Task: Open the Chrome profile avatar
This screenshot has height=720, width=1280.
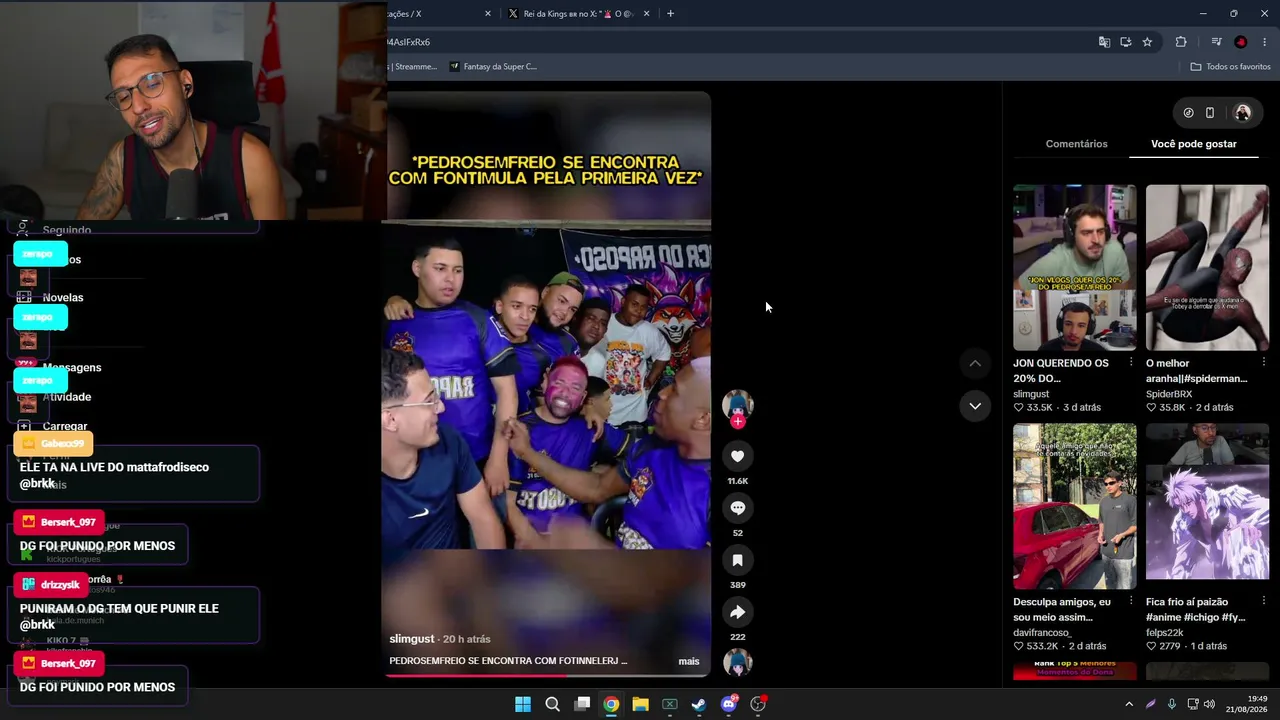Action: tap(1241, 42)
